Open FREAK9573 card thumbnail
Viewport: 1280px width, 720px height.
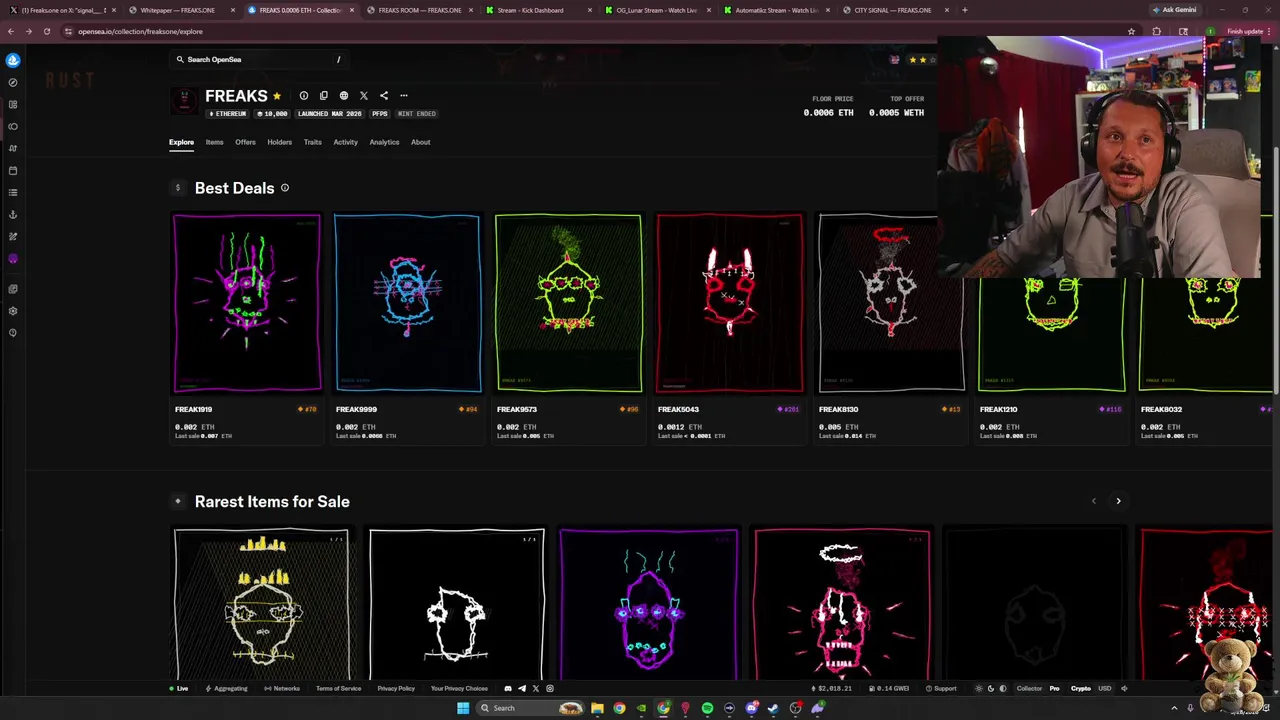click(x=569, y=303)
